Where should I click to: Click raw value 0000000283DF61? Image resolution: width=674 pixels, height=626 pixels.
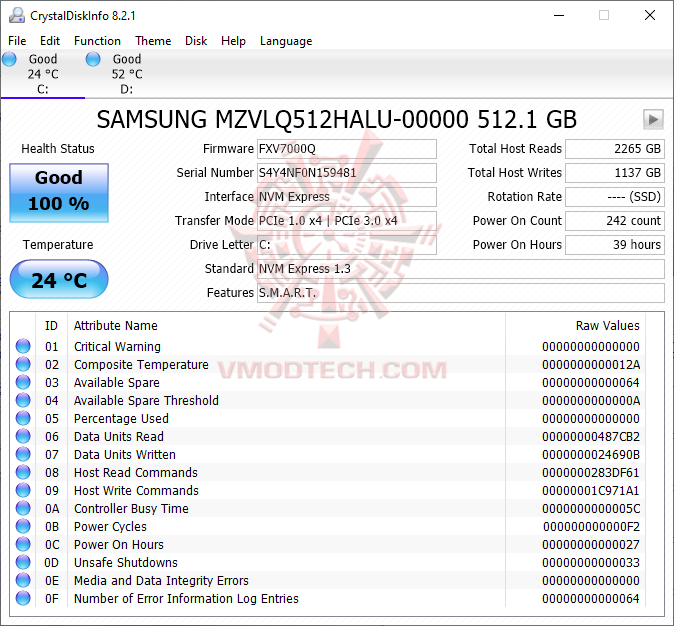click(x=591, y=473)
